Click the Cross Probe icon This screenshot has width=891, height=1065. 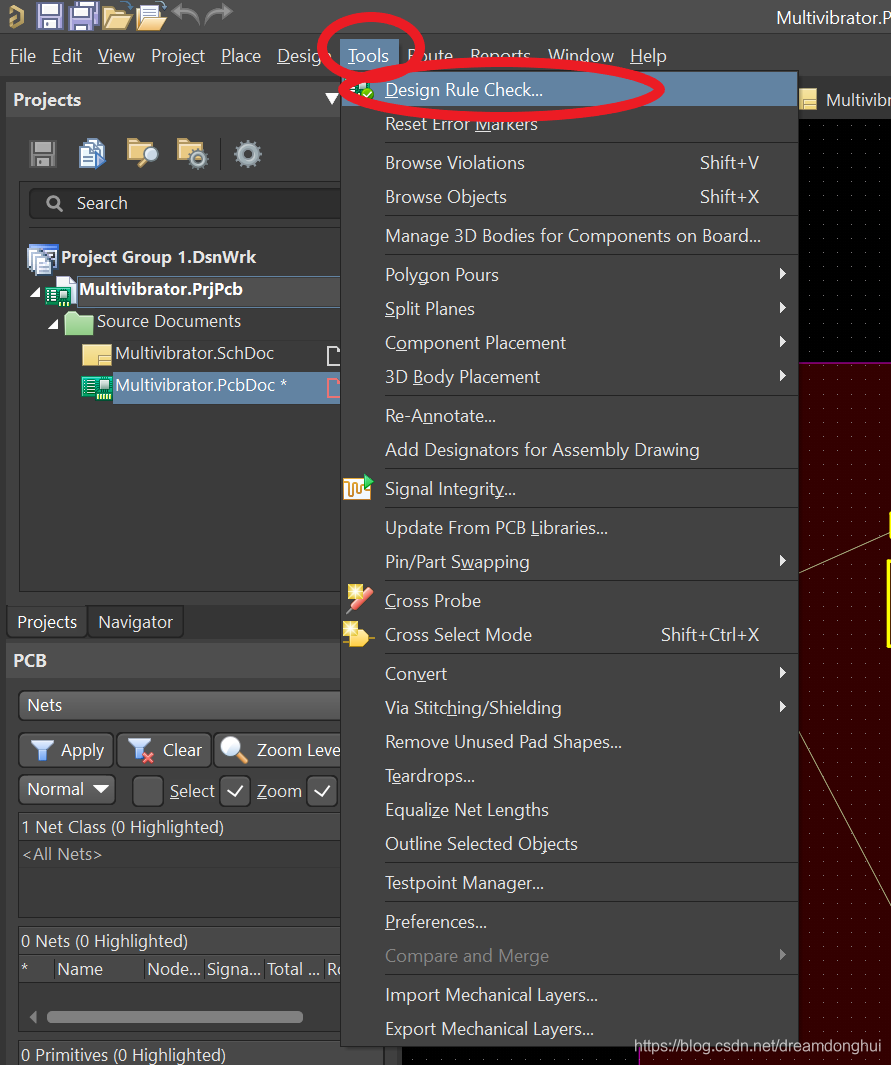click(x=359, y=599)
